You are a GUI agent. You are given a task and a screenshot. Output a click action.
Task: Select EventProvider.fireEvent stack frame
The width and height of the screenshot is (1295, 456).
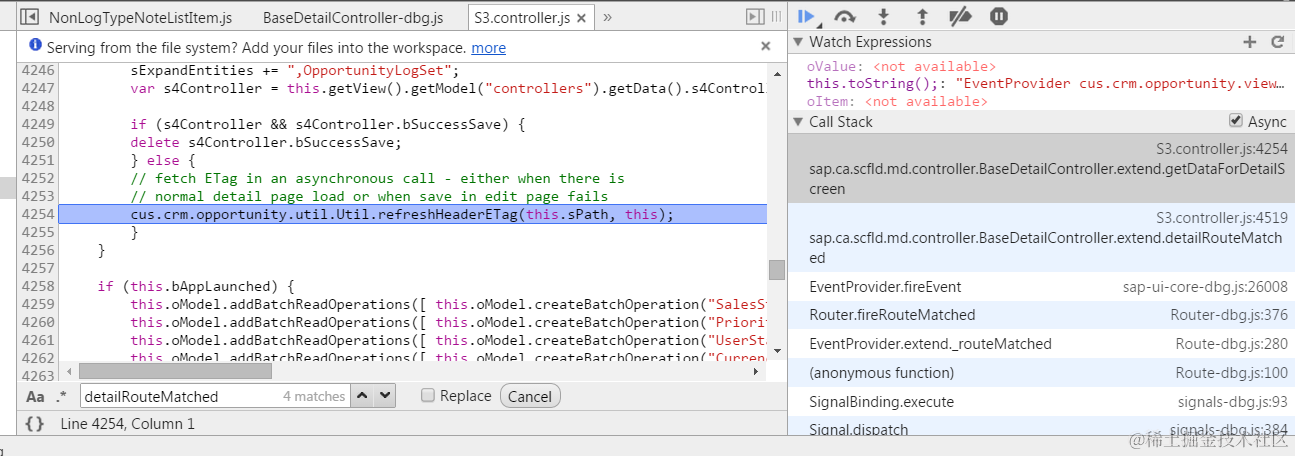(x=1041, y=287)
